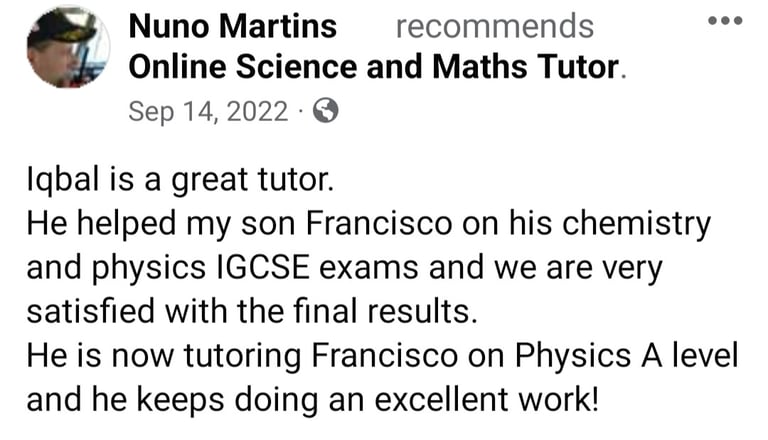Visit the Online Science and Maths Tutor page
Image resolution: width=768 pixels, height=440 pixels.
click(x=374, y=67)
